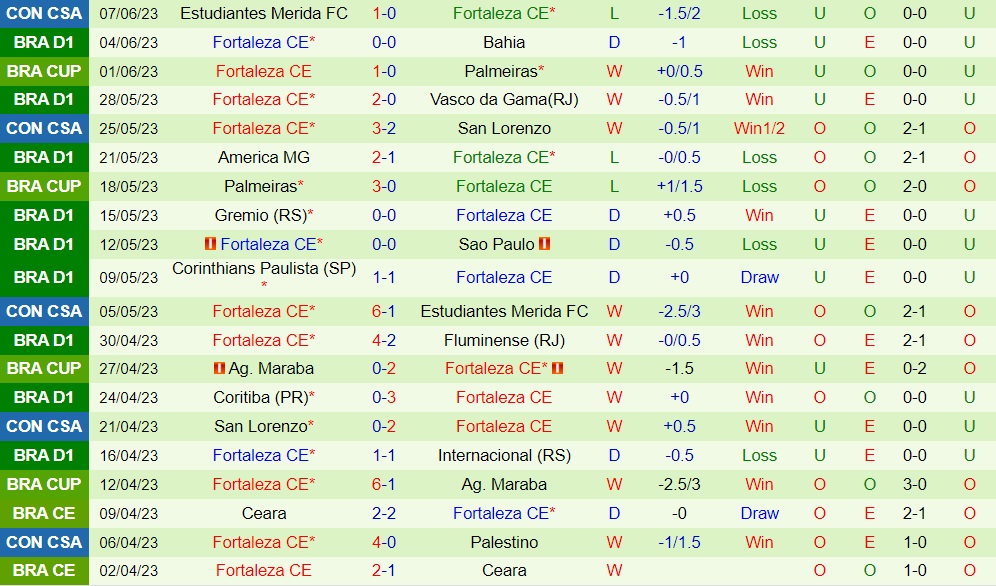Open Estudiantes Merida FC from the 07/06/23 match
Image resolution: width=996 pixels, height=586 pixels.
pyautogui.click(x=264, y=13)
